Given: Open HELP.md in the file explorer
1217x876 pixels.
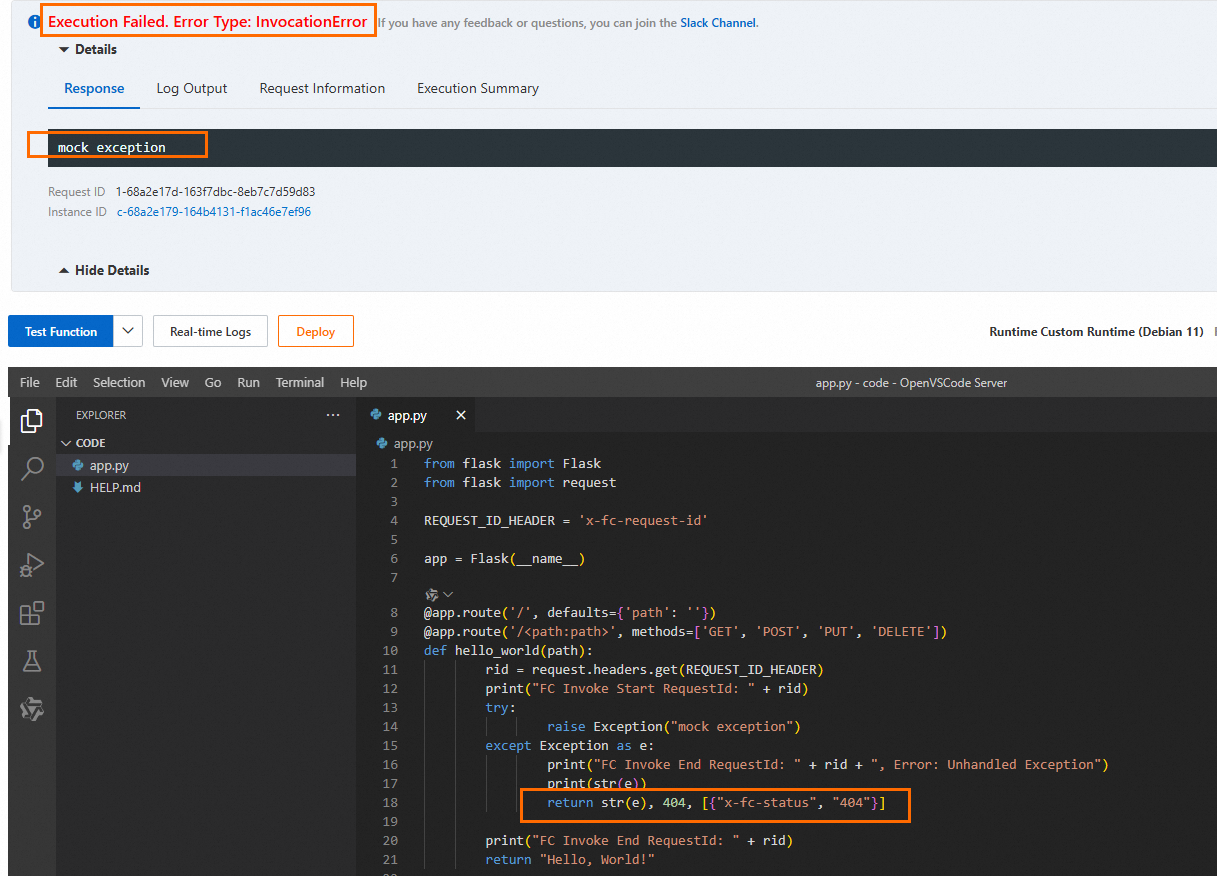Looking at the screenshot, I should click(x=115, y=487).
